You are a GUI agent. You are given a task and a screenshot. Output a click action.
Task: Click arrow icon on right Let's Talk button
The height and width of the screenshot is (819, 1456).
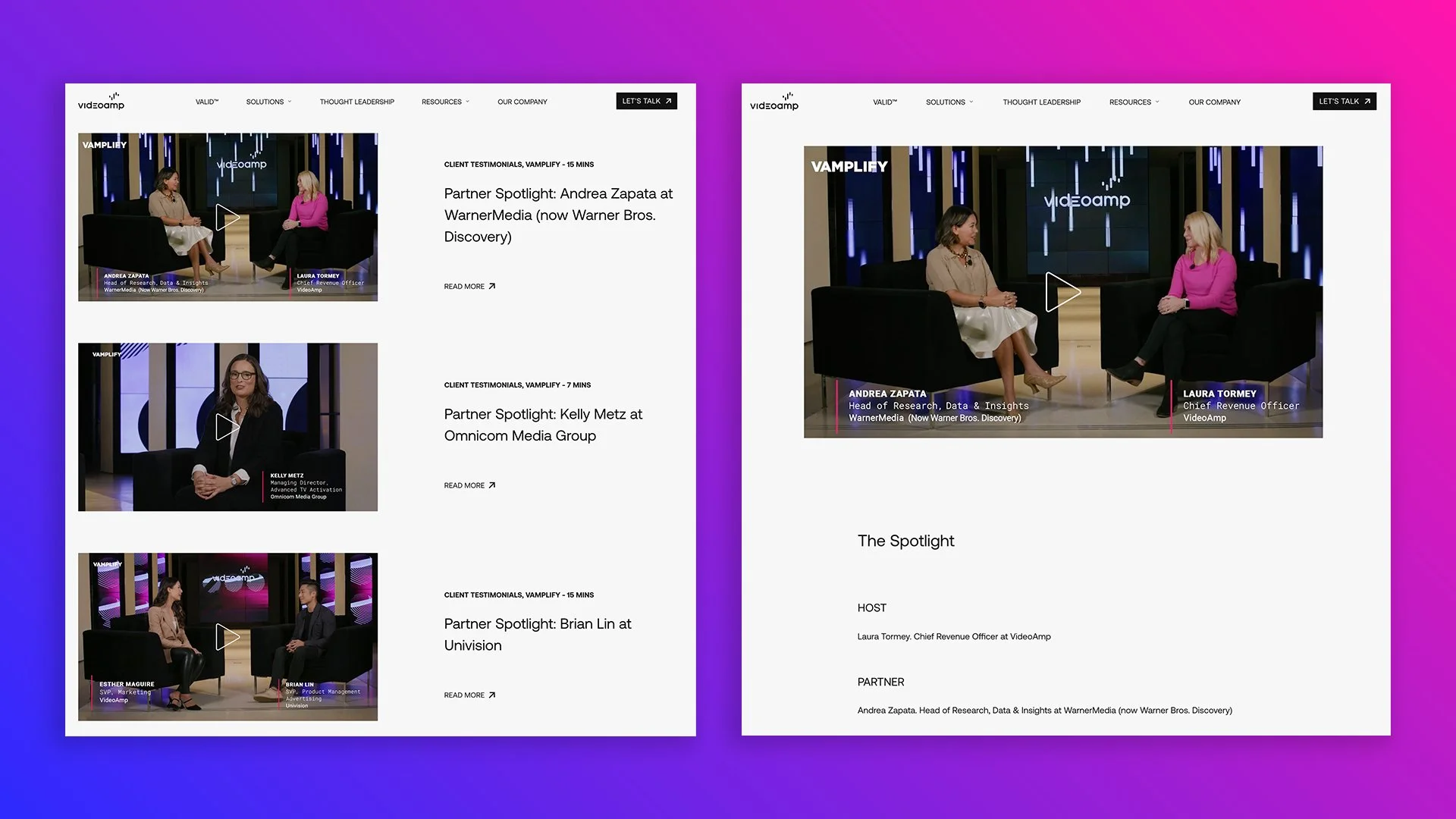click(1367, 102)
